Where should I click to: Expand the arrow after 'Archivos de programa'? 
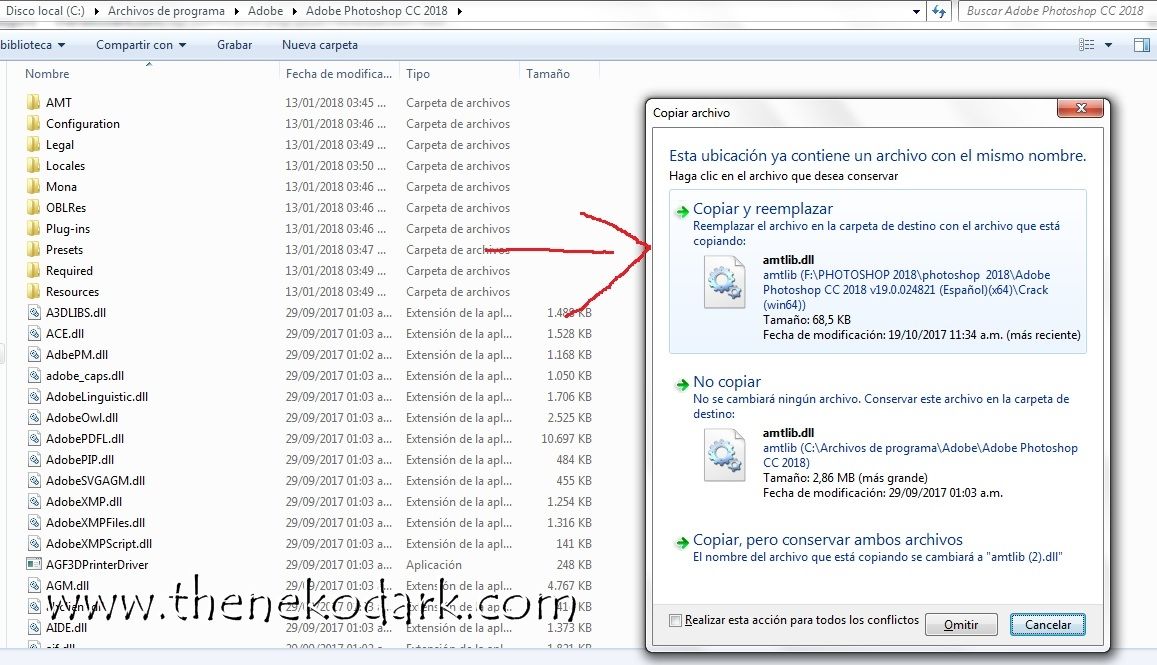click(237, 11)
